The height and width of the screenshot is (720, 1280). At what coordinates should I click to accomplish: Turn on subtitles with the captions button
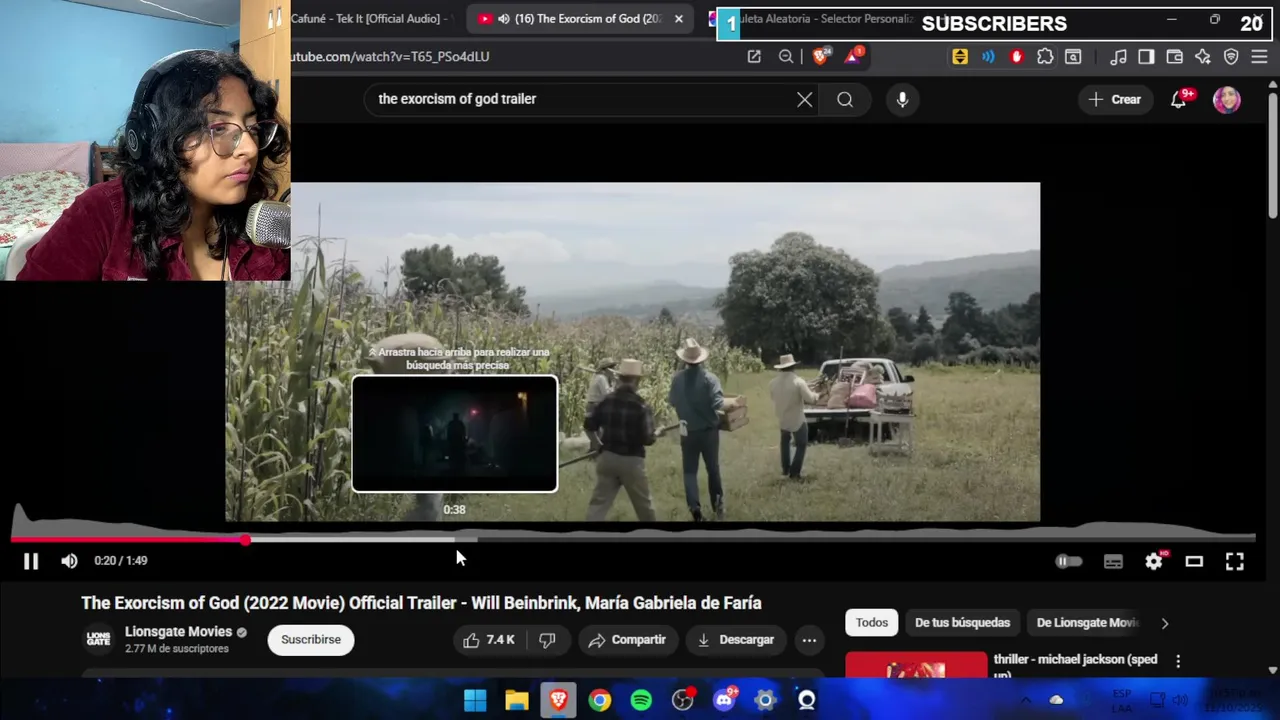pos(1113,562)
